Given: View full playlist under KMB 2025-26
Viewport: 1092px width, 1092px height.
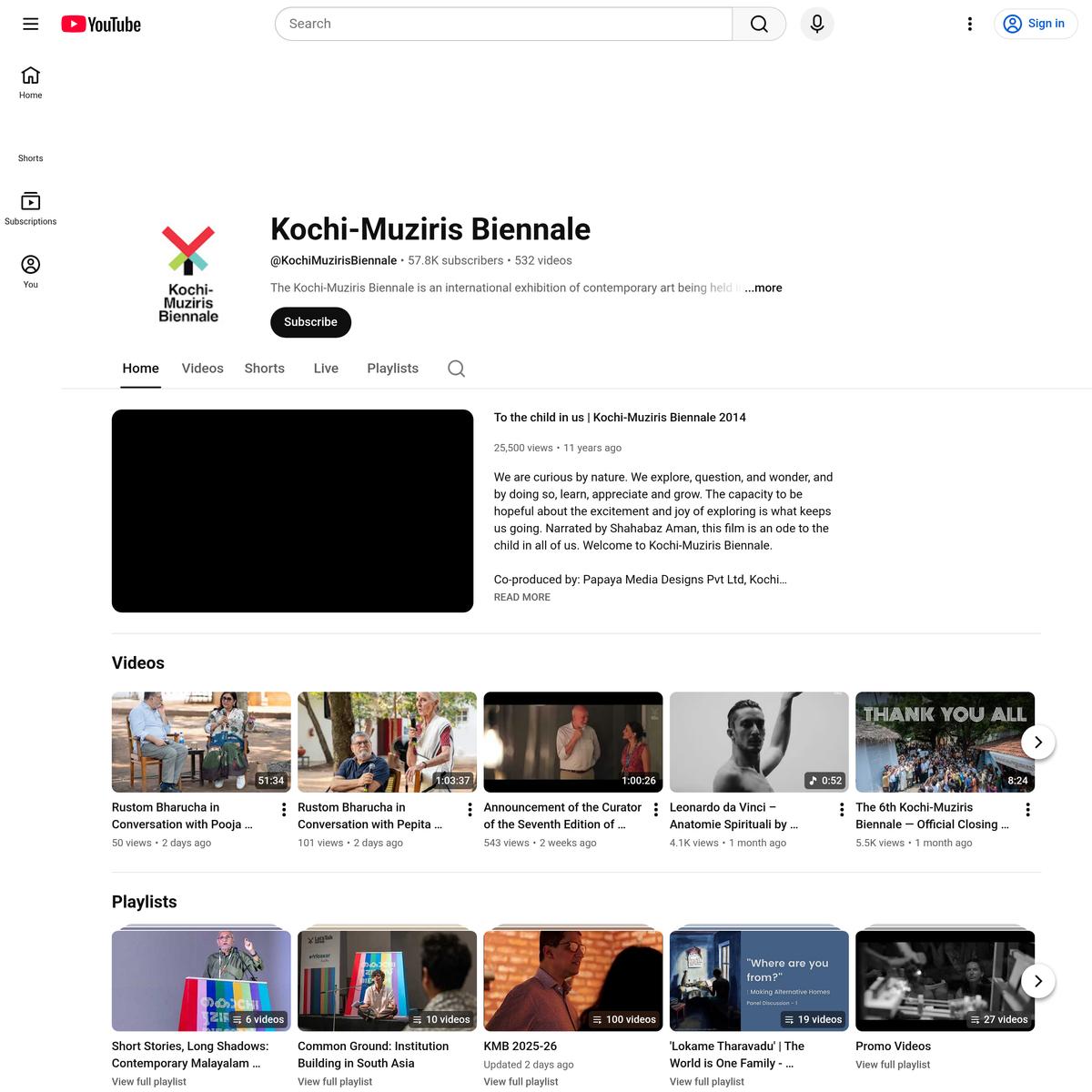Looking at the screenshot, I should 521,1082.
